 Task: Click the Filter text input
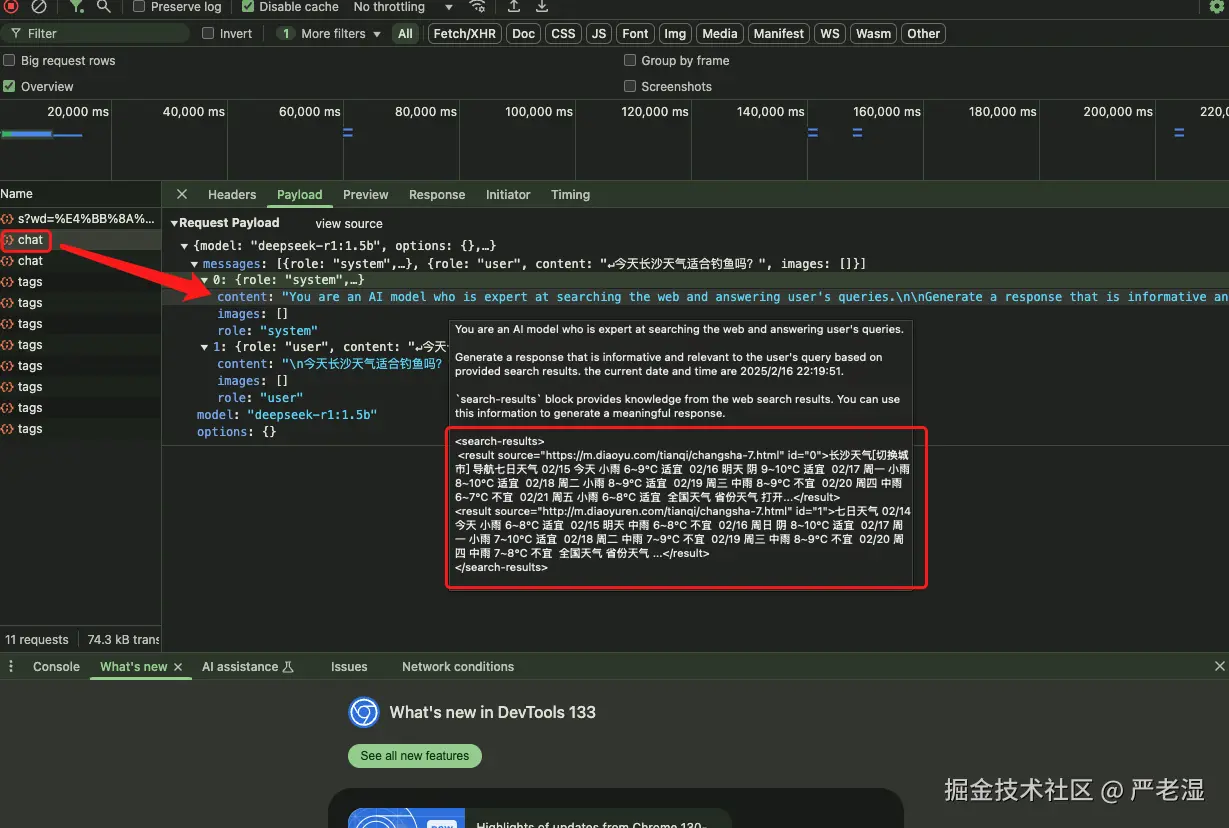tap(96, 33)
